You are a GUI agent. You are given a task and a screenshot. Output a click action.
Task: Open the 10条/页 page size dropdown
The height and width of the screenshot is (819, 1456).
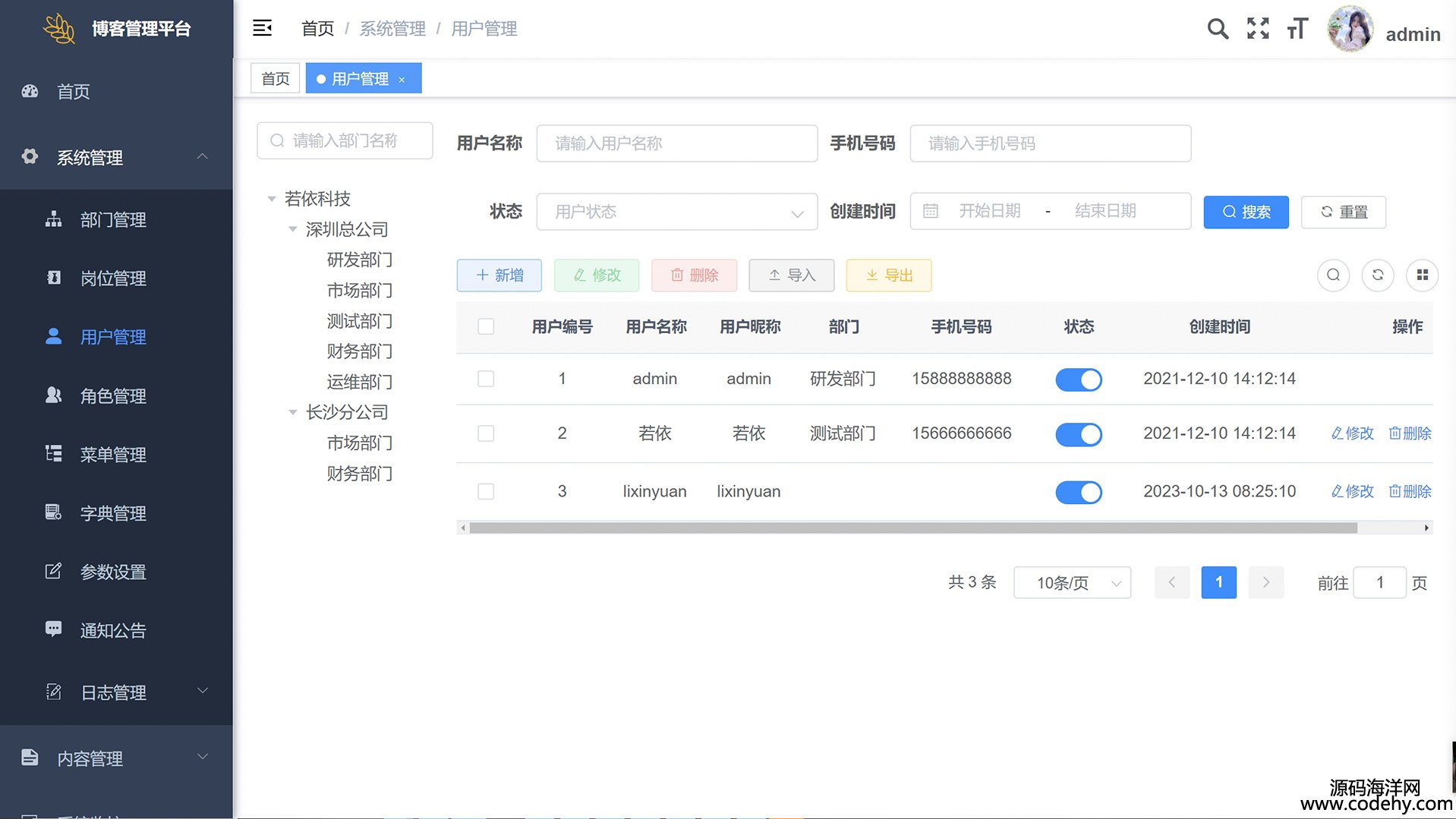(1071, 583)
